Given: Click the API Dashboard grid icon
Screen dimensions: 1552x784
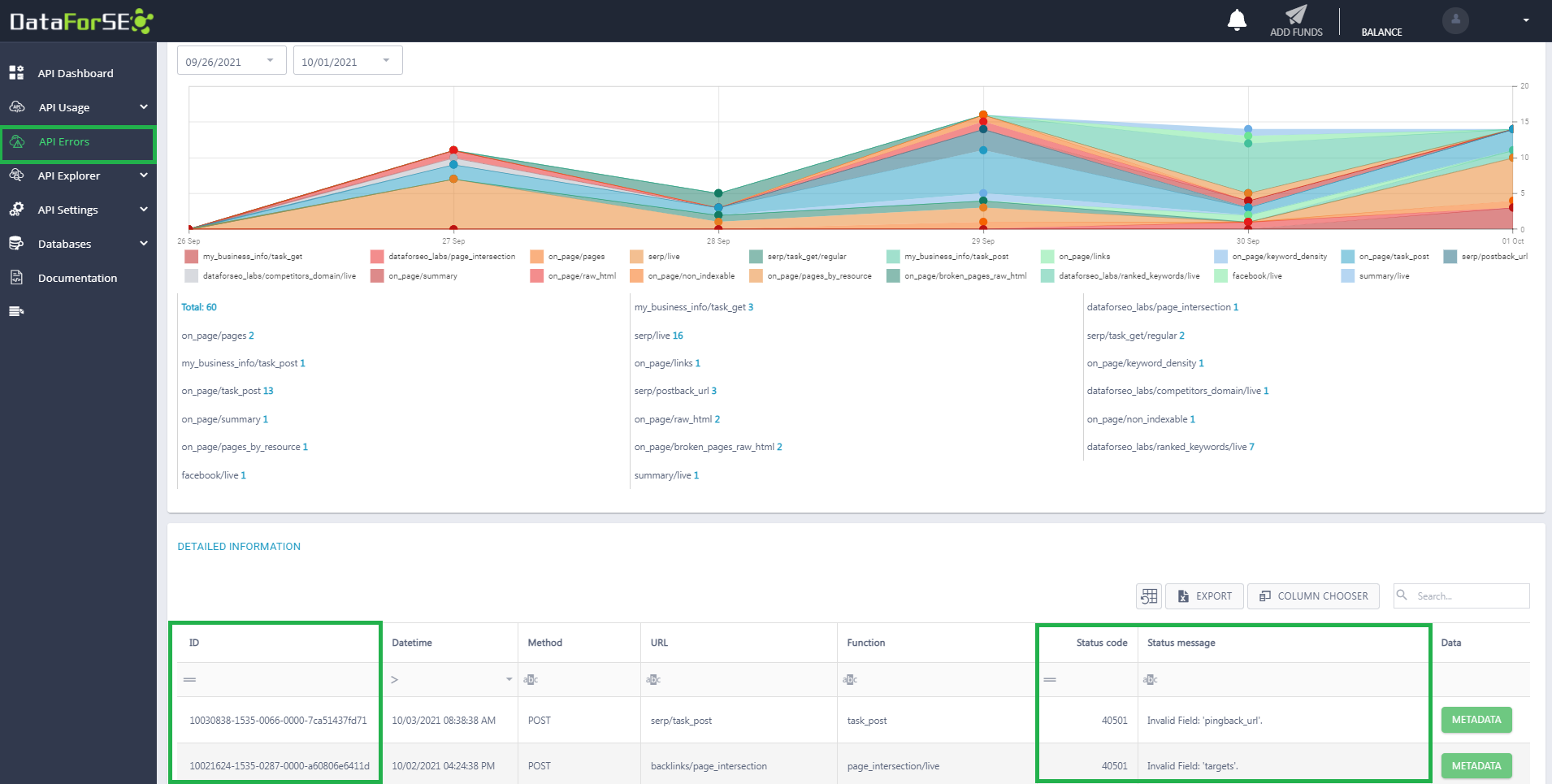Looking at the screenshot, I should pos(16,73).
